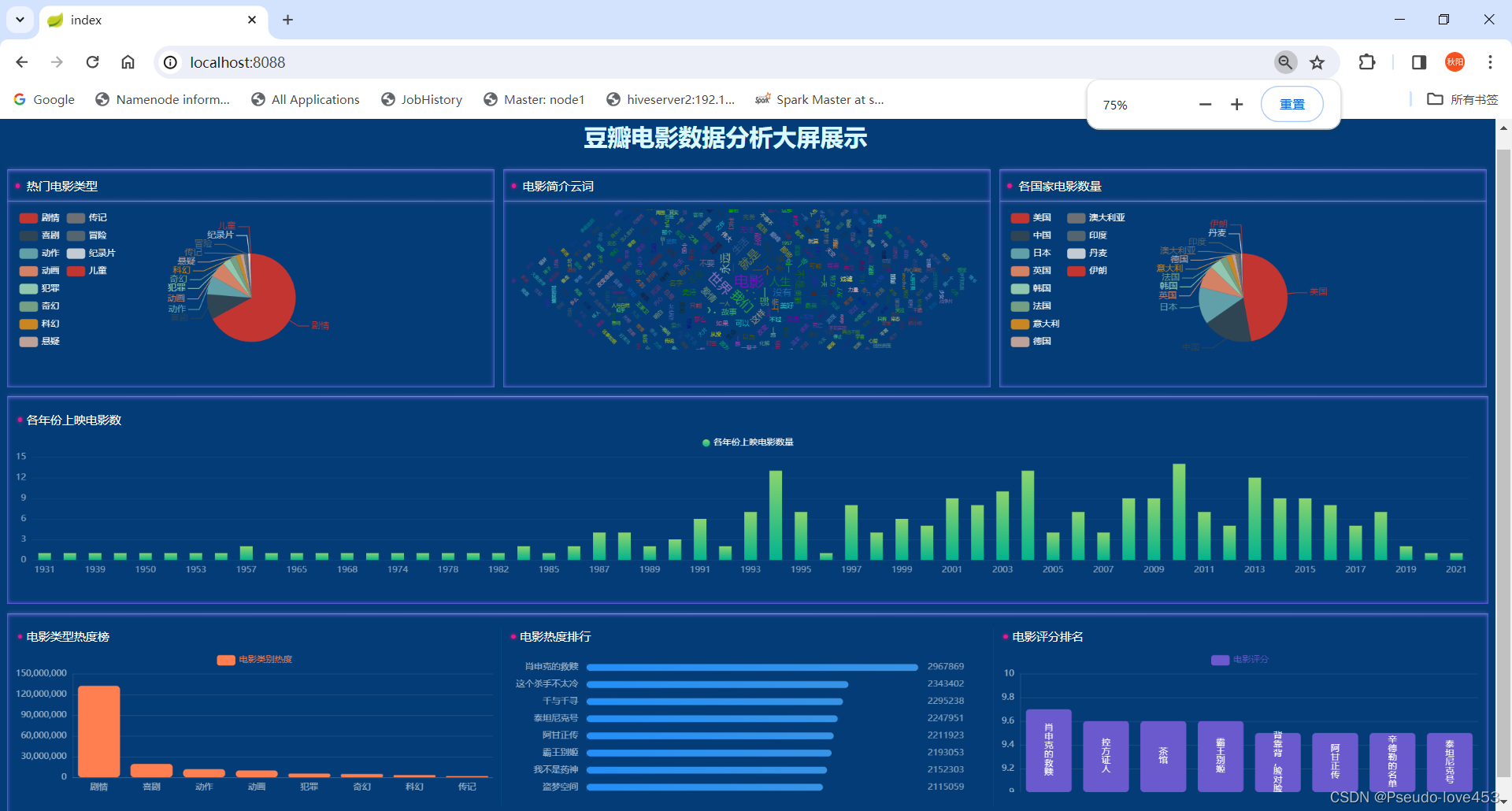This screenshot has height=811, width=1512.
Task: Toggle 中国 legend in country pie
Action: pos(1031,235)
